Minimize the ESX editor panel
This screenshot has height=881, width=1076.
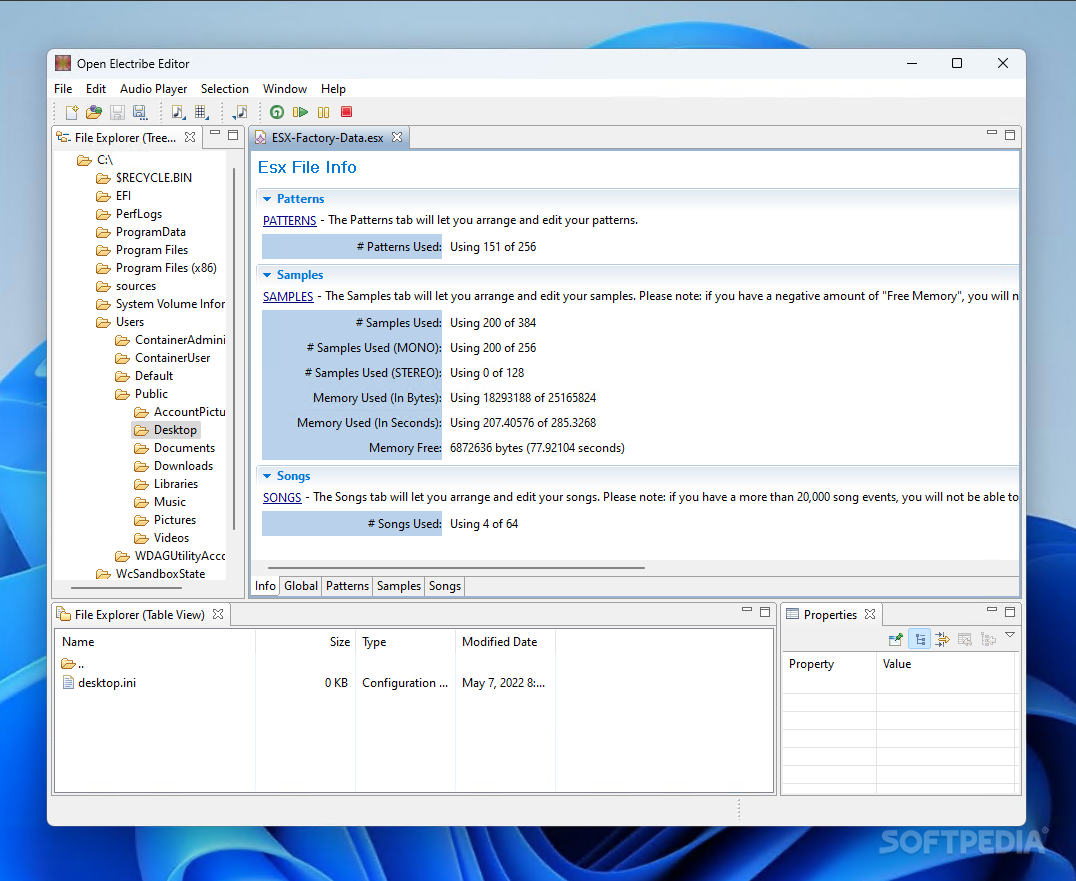tap(992, 132)
